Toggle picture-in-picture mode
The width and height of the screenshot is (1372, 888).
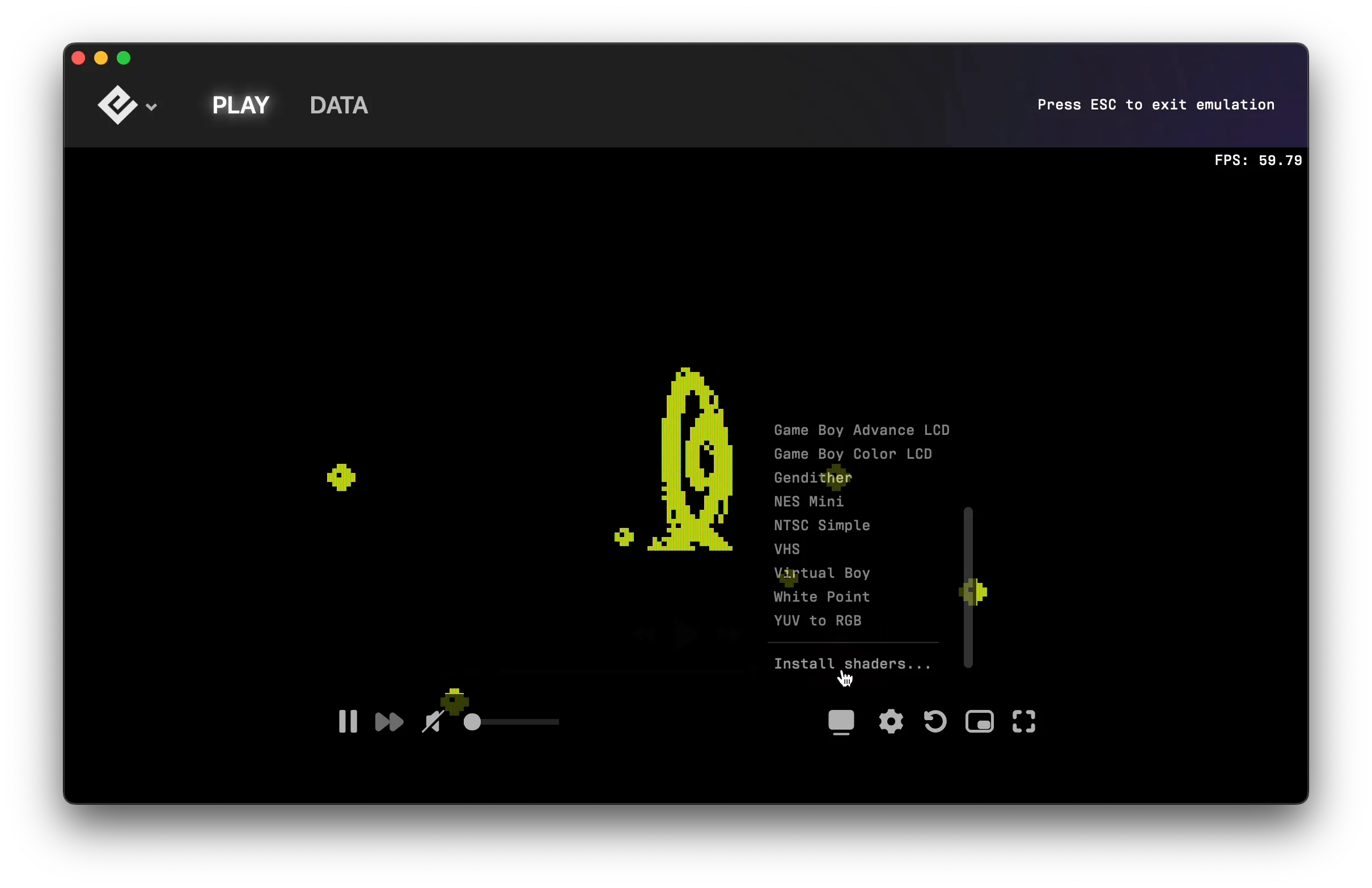click(980, 721)
